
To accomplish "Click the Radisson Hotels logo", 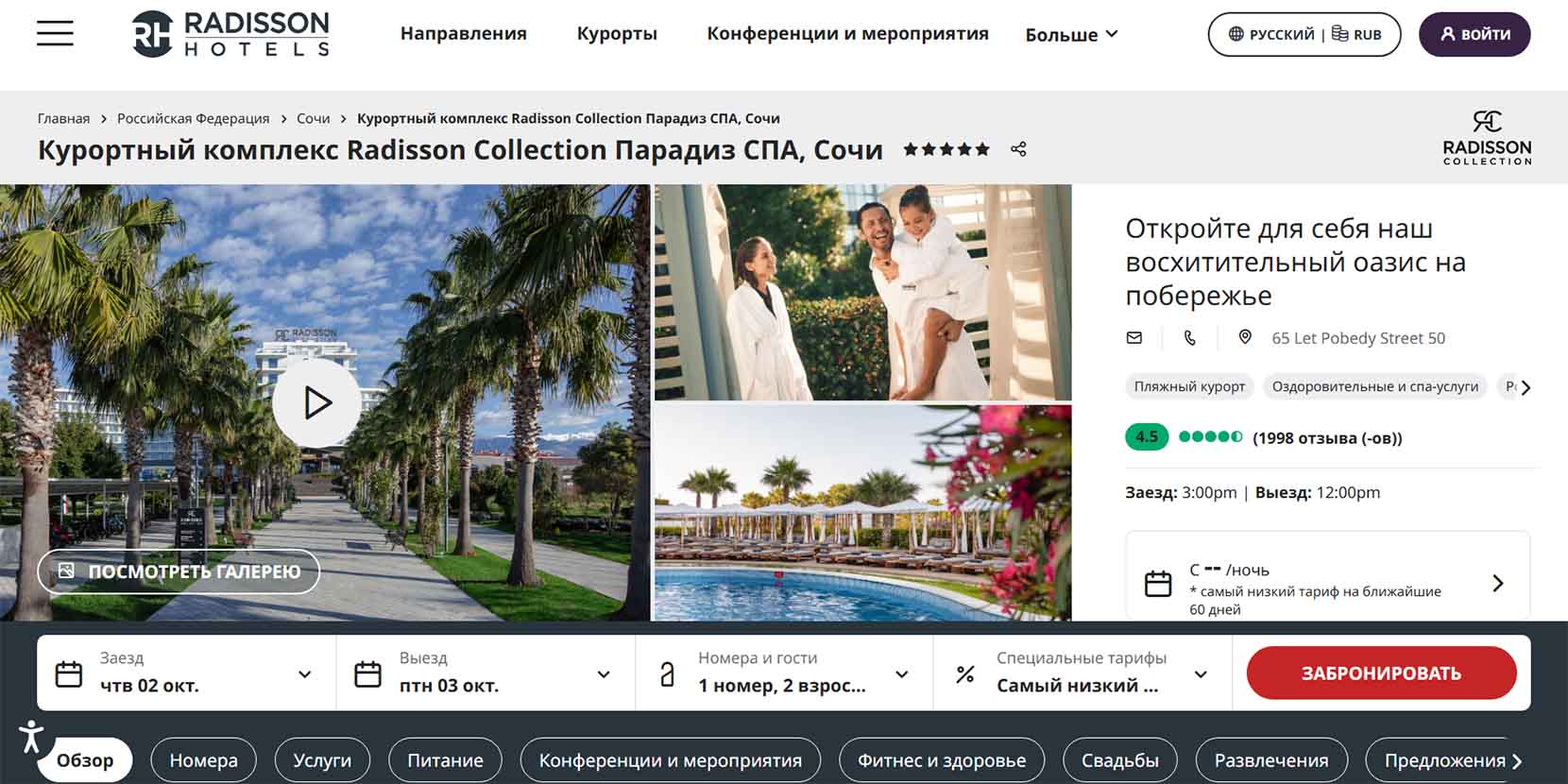I will click(x=230, y=34).
